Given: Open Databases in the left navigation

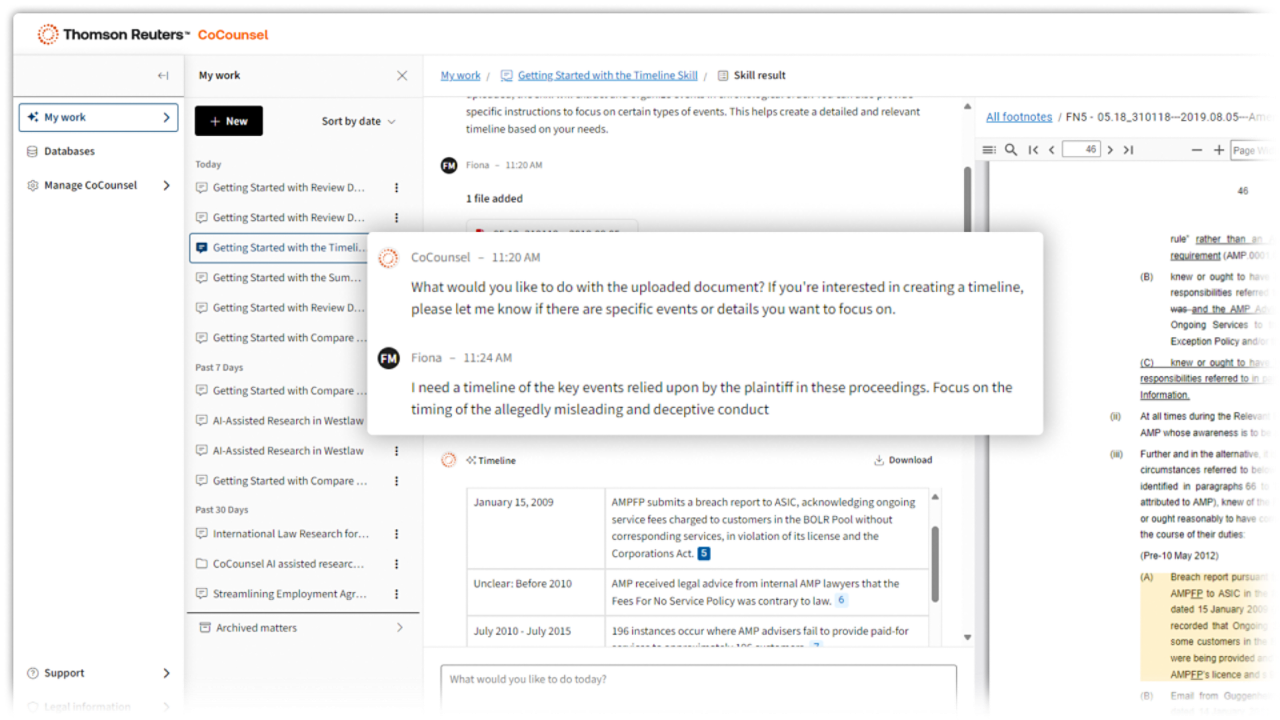Looking at the screenshot, I should pos(69,151).
